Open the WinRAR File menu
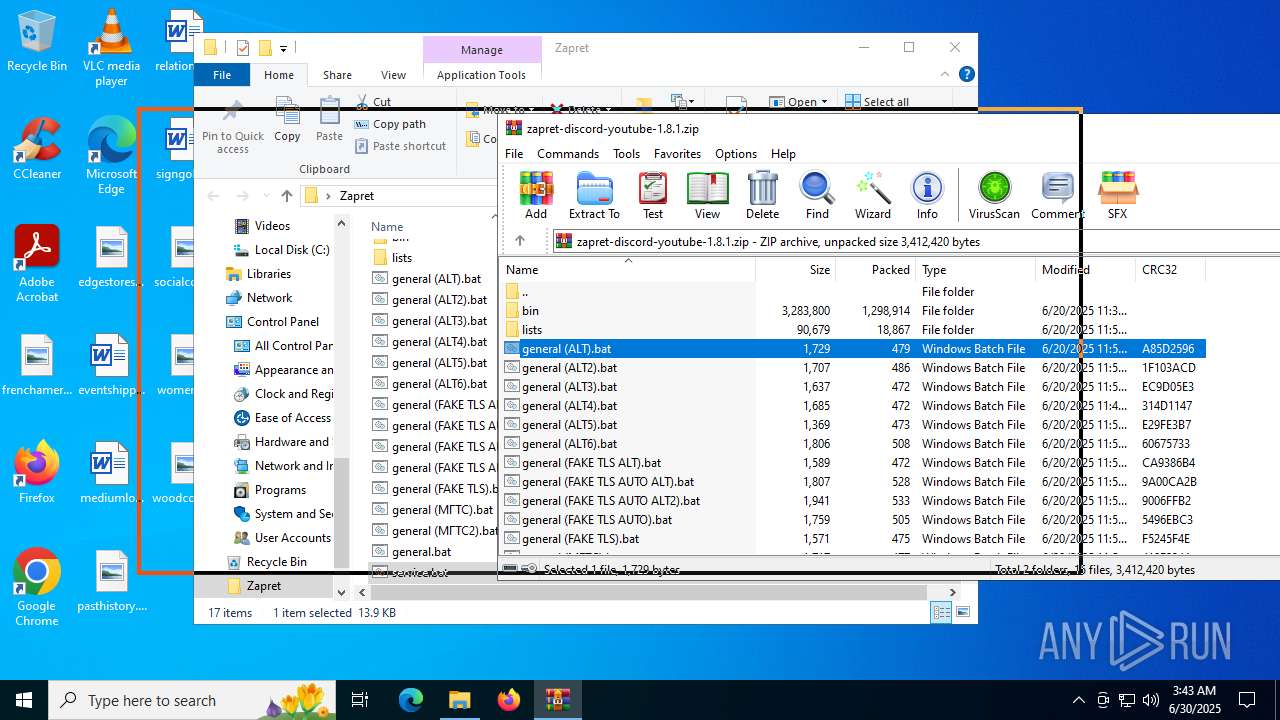 point(514,153)
